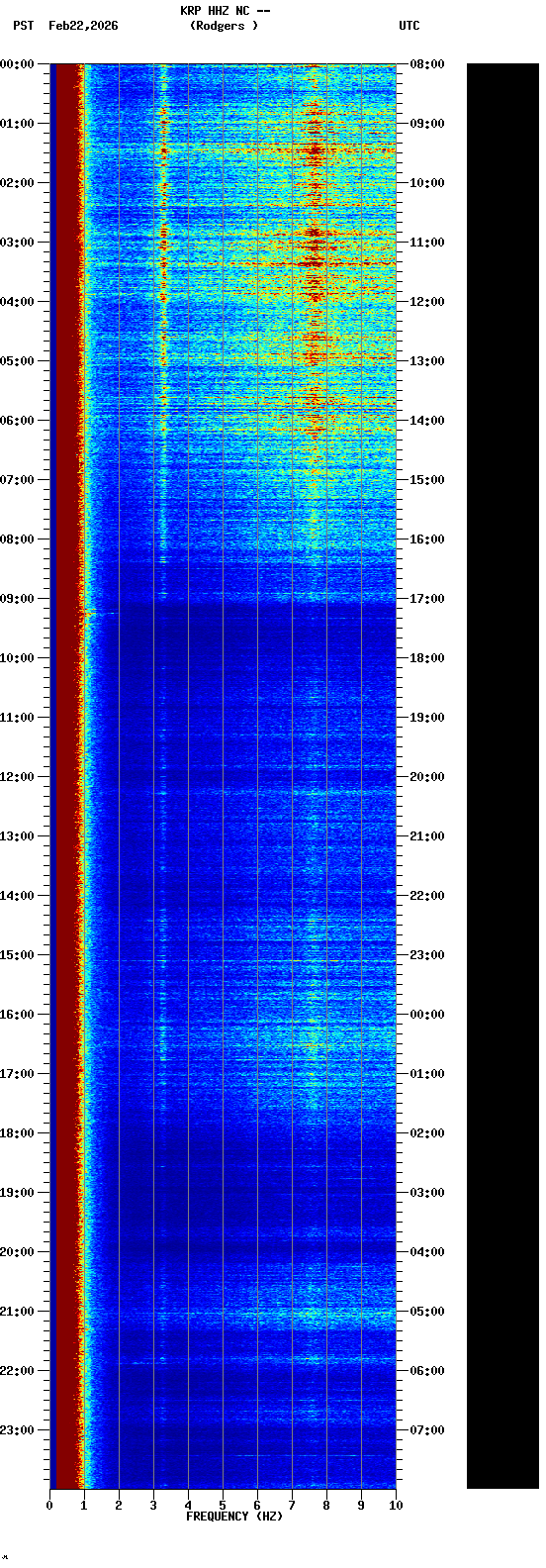Screen dimensions: 546x1568
Task: Click frequency tick label 2
Action: click(119, 1506)
